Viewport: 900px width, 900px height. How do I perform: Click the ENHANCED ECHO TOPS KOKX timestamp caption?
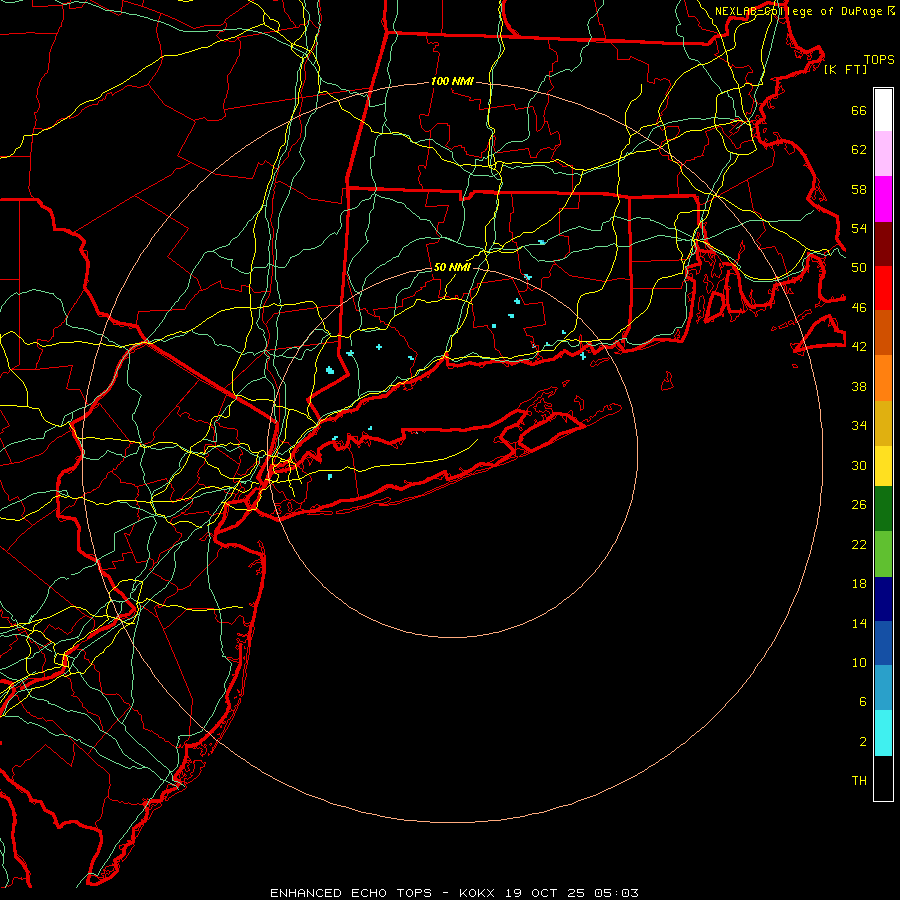(x=454, y=893)
